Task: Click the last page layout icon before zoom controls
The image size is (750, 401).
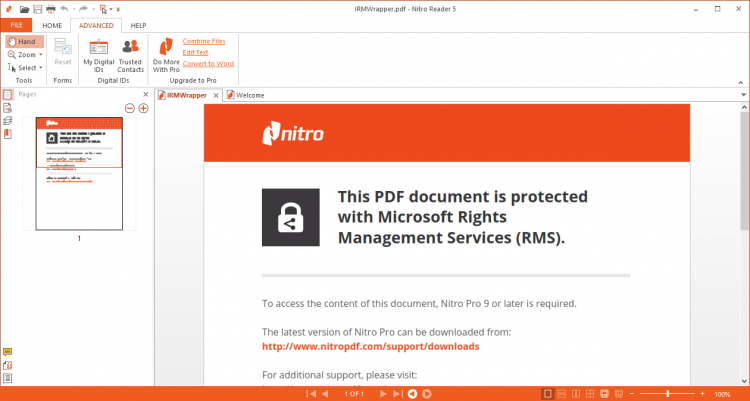Action: [x=618, y=394]
